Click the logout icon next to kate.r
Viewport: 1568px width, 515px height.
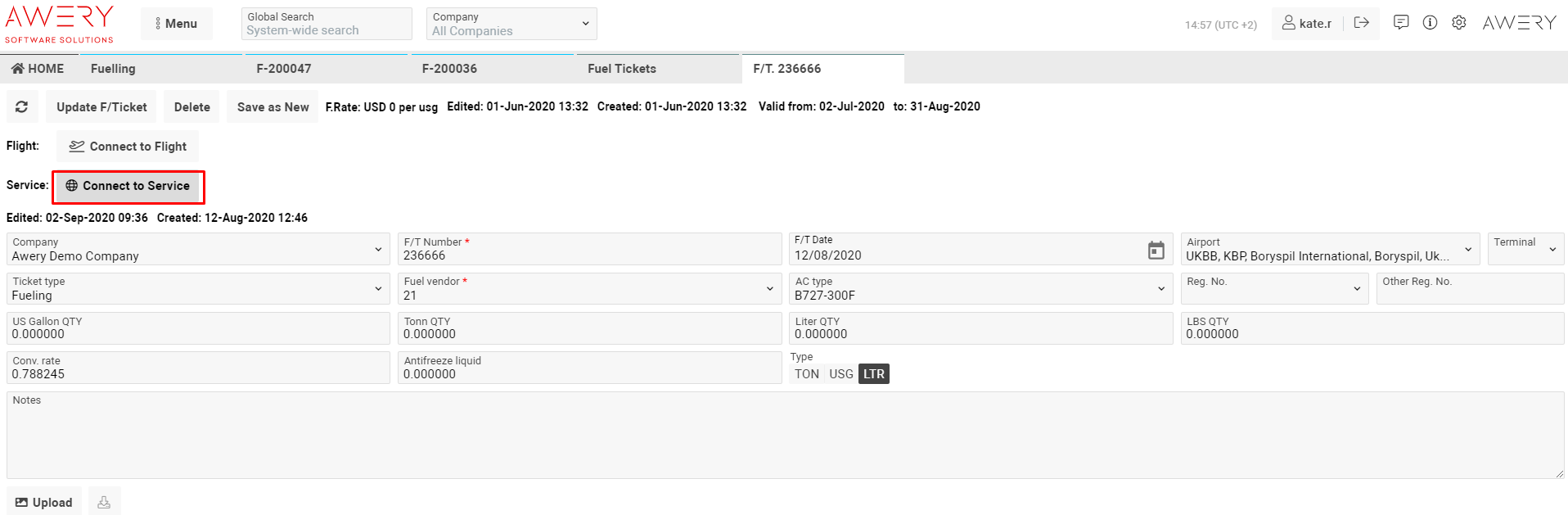tap(1362, 23)
